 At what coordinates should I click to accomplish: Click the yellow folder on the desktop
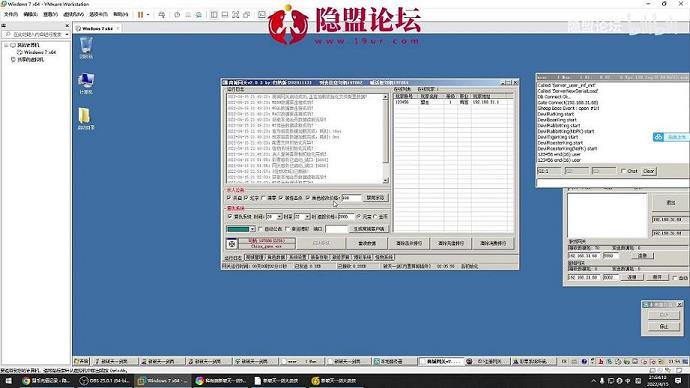[x=85, y=118]
